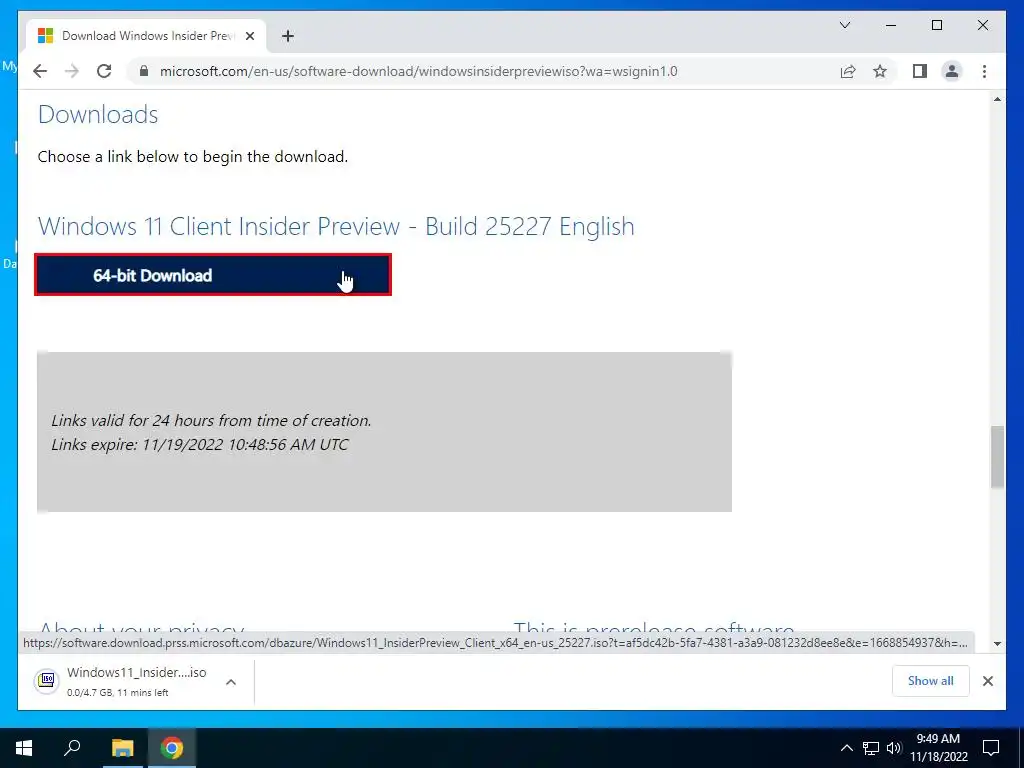Open the tab search chevron

point(844,25)
